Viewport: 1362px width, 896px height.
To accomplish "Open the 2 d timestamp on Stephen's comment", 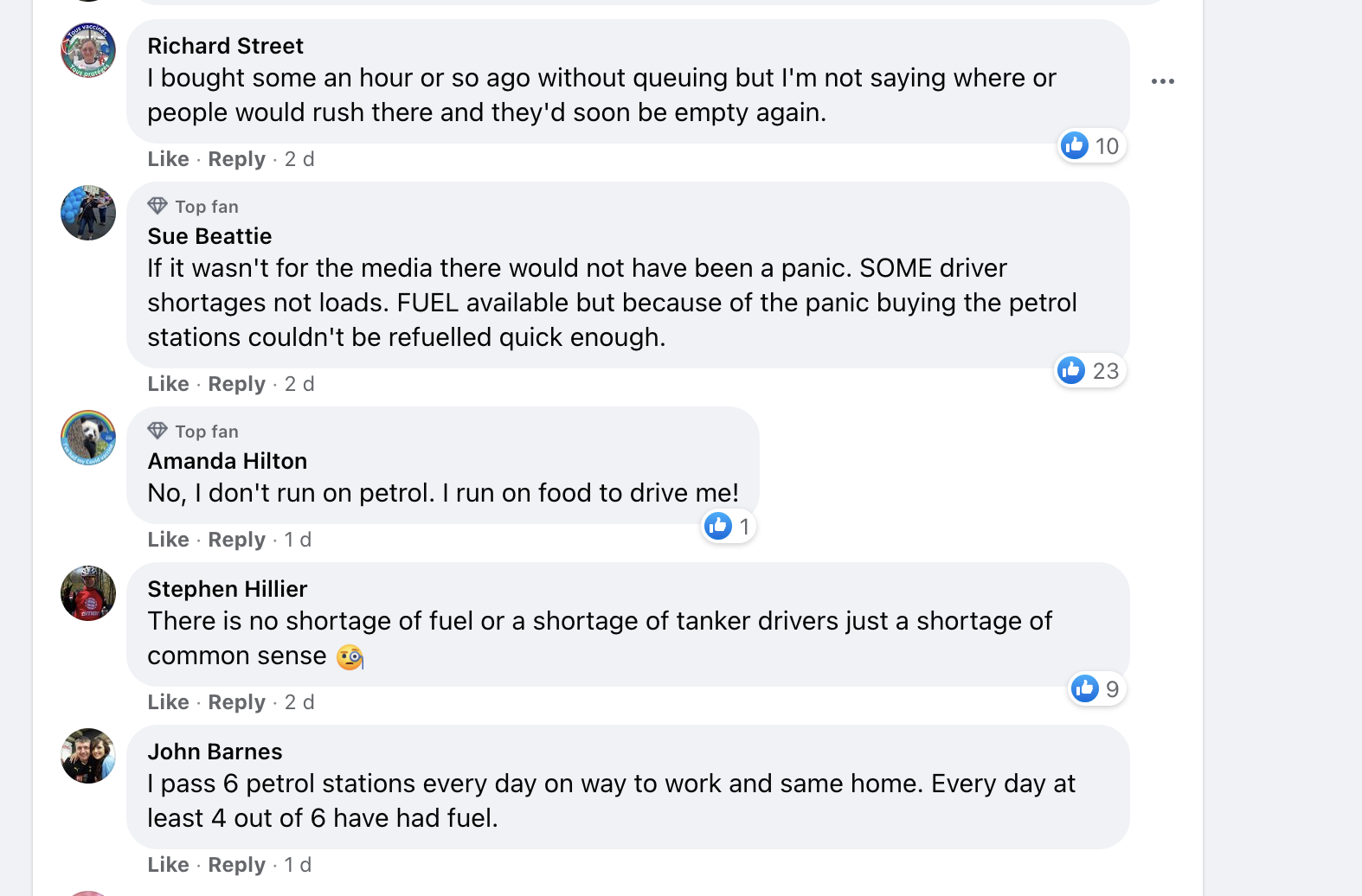I will coord(299,702).
